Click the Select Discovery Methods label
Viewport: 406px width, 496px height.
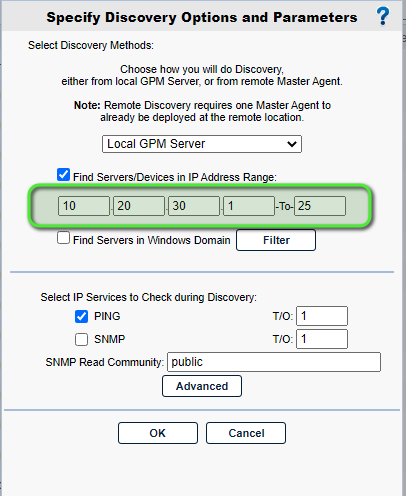(91, 45)
